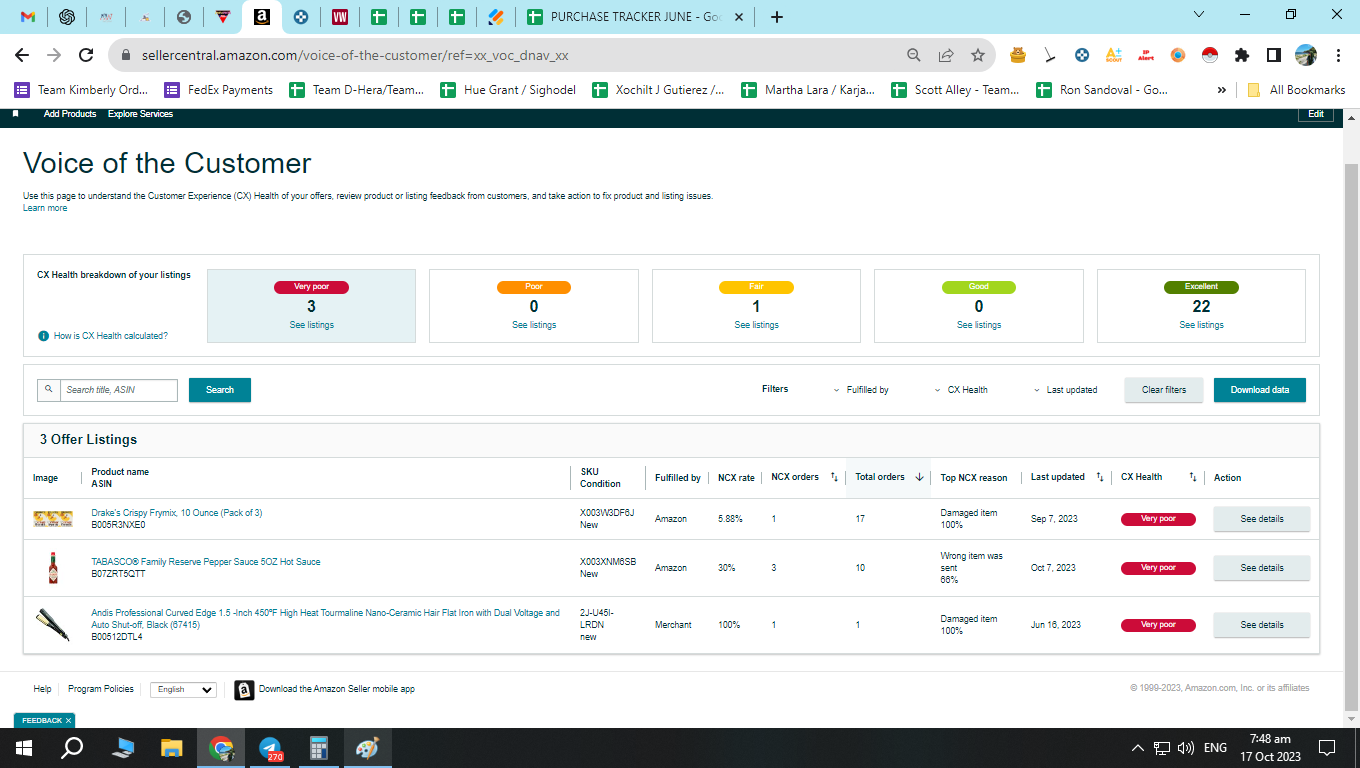View site information padlock icon
Viewport: 1360px width, 768px height.
pyautogui.click(x=127, y=56)
